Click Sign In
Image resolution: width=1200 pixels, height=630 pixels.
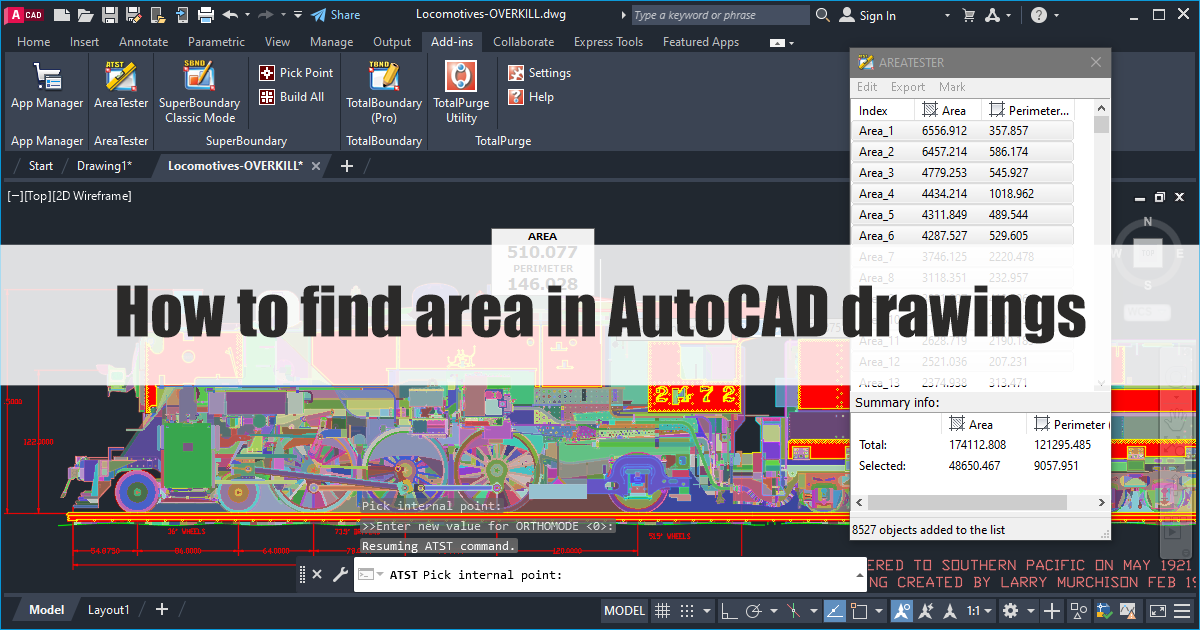[867, 15]
